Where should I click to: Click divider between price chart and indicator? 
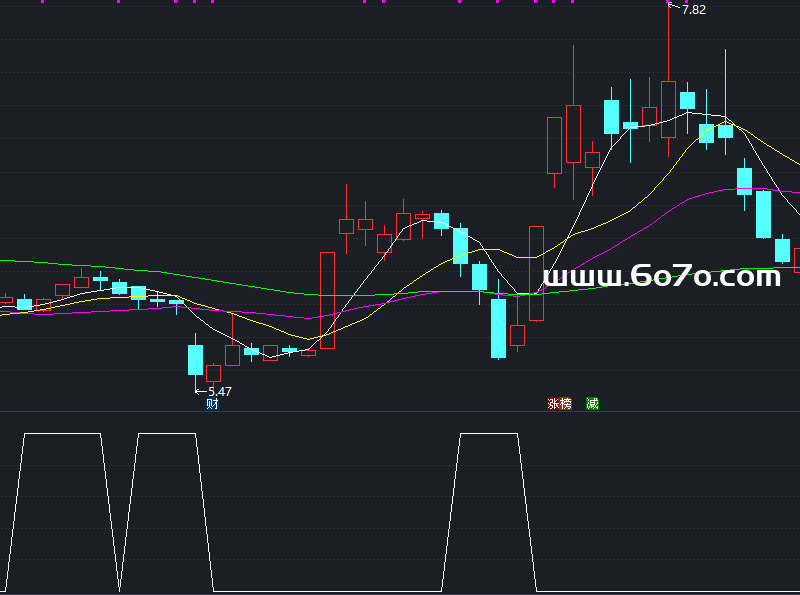click(400, 411)
